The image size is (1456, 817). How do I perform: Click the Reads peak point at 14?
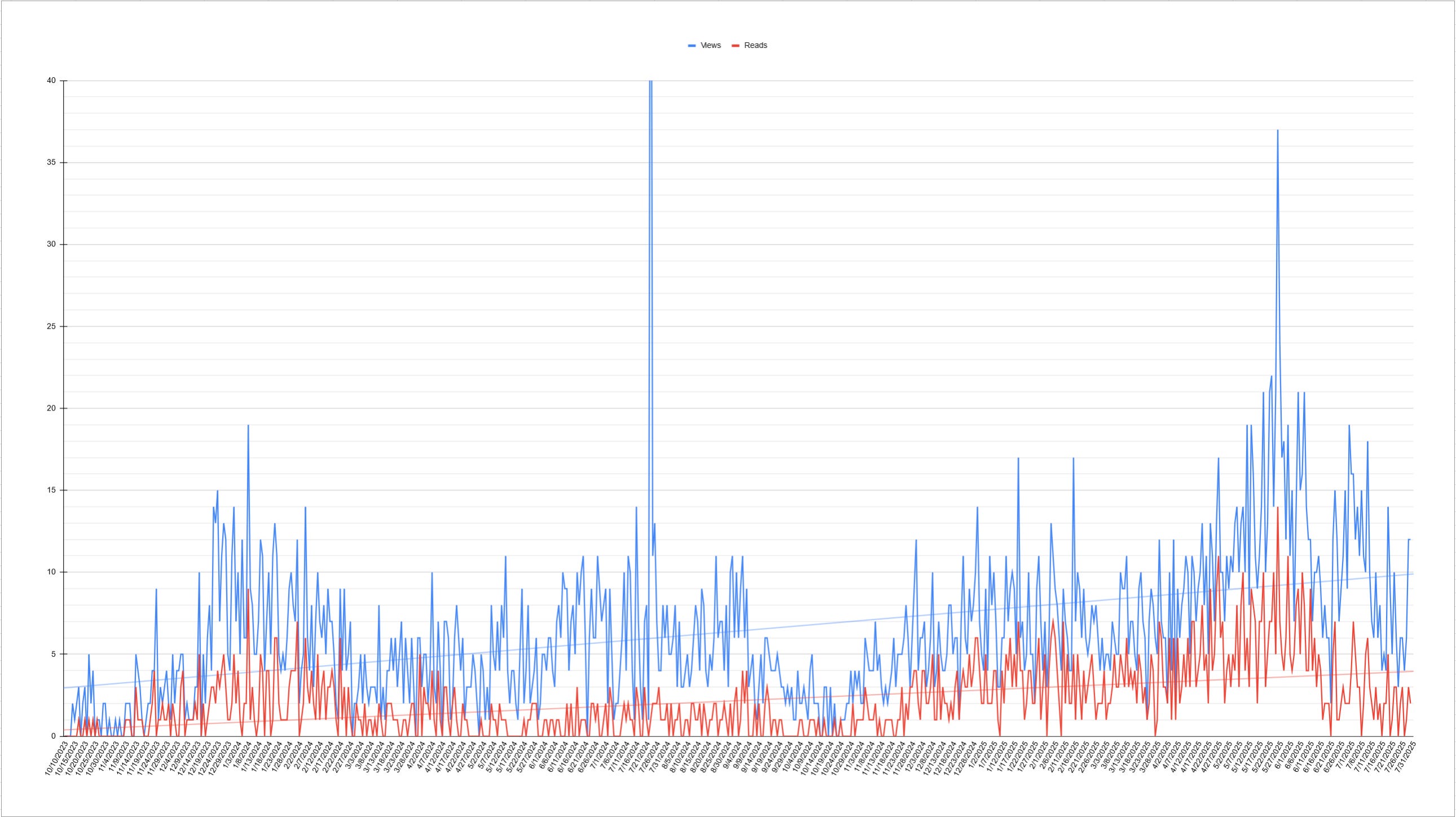pyautogui.click(x=1277, y=507)
